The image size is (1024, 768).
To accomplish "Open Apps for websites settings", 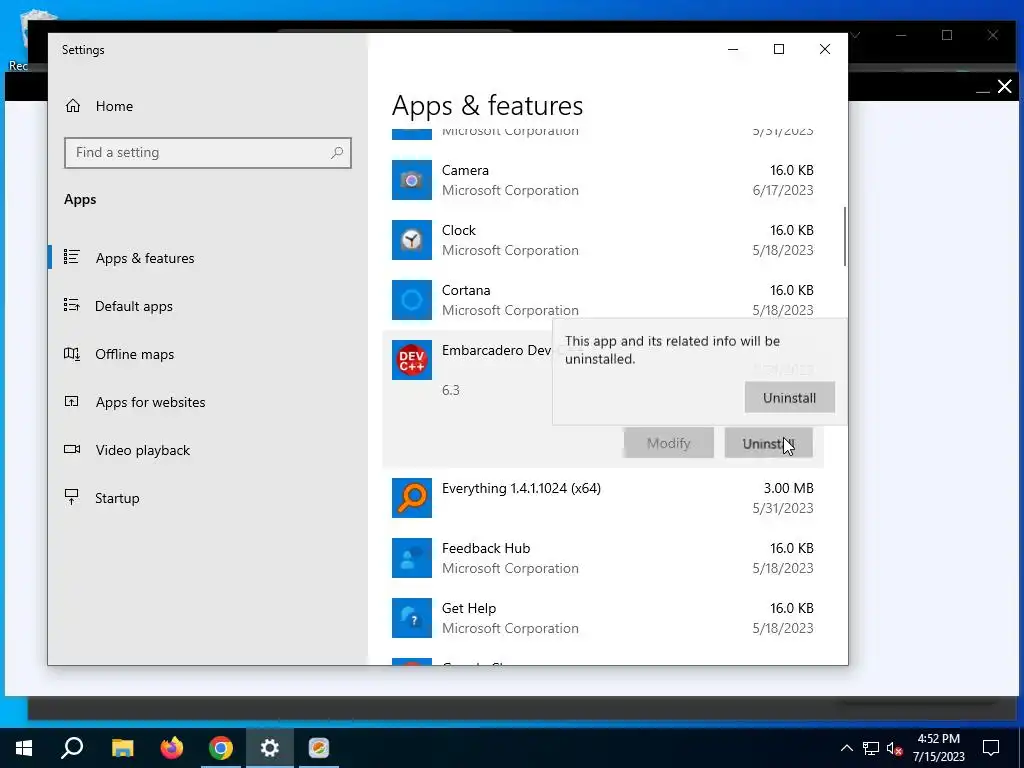I will pos(150,402).
